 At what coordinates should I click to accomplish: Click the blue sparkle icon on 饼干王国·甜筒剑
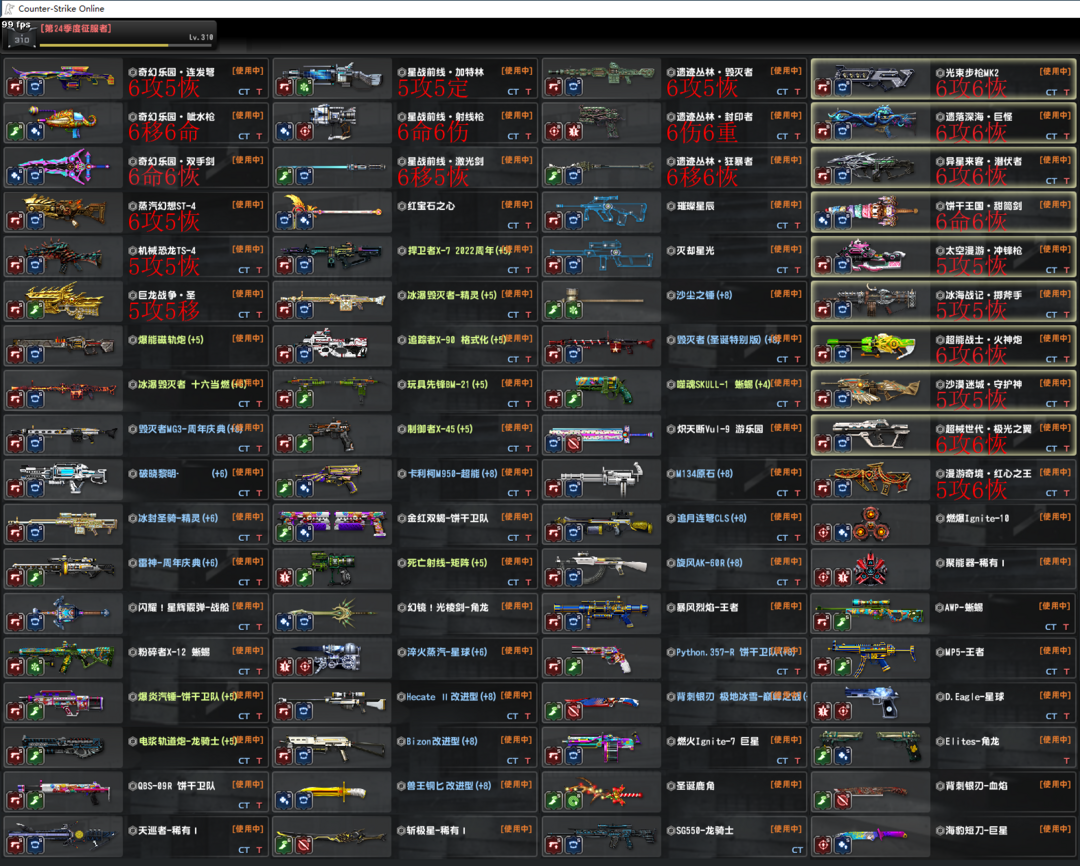[x=823, y=220]
